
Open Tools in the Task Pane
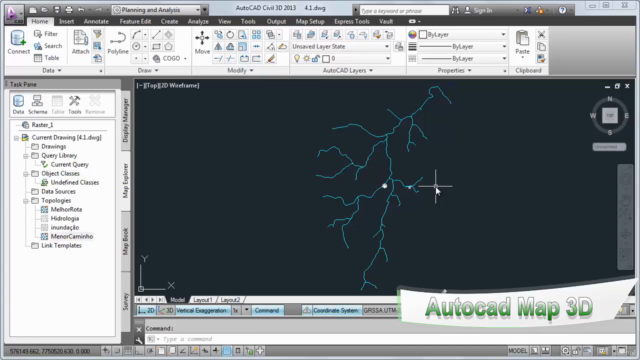pyautogui.click(x=75, y=104)
